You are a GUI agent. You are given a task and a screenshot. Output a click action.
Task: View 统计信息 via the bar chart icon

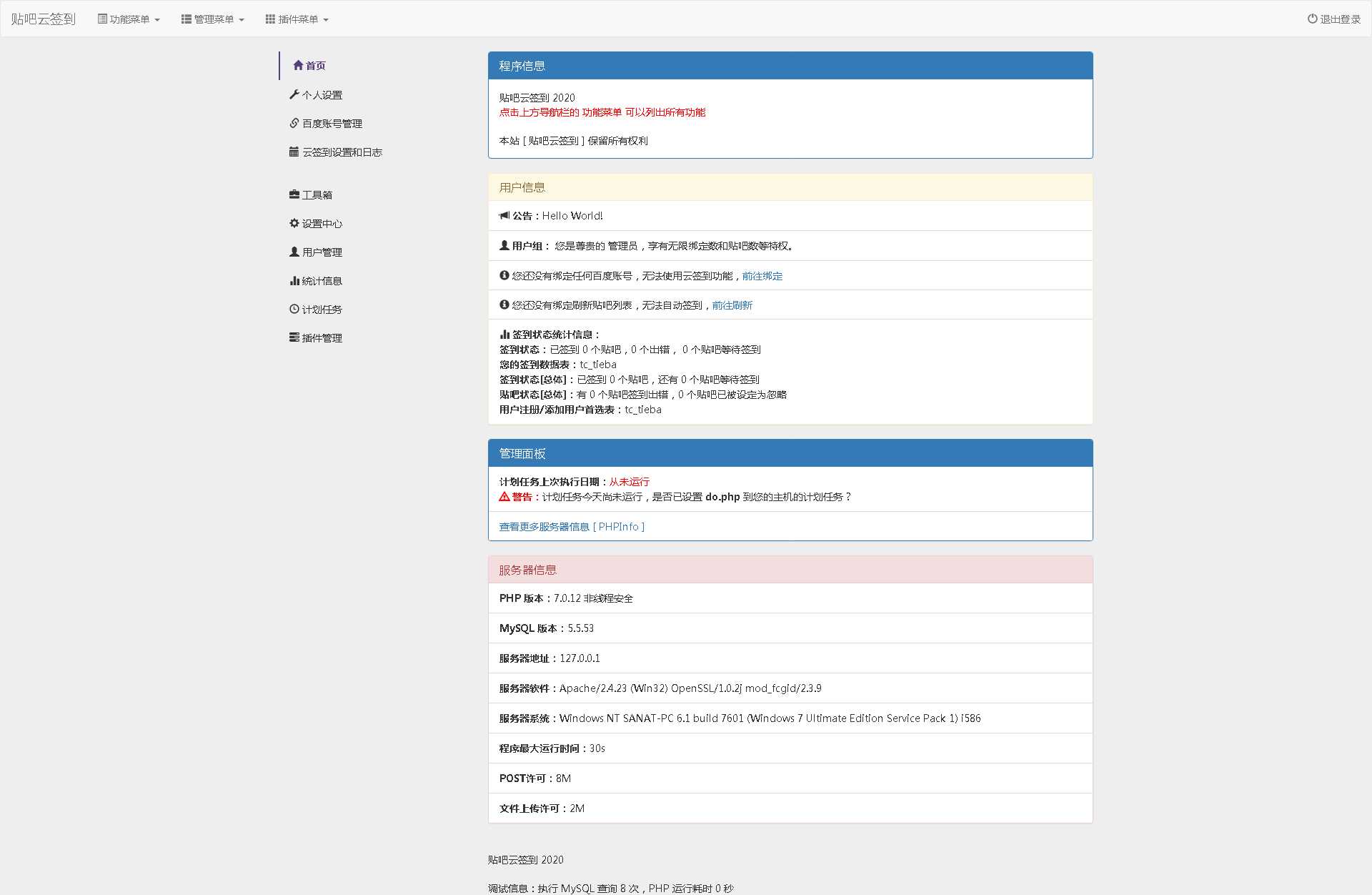pyautogui.click(x=295, y=280)
